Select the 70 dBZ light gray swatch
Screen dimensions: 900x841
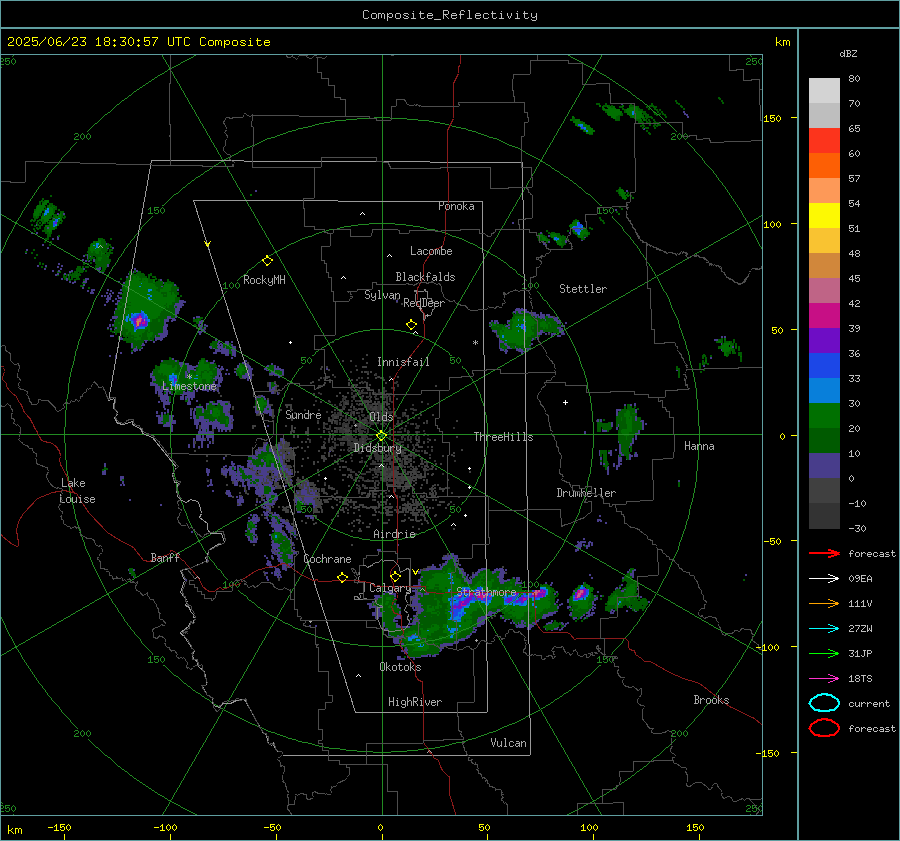824,115
